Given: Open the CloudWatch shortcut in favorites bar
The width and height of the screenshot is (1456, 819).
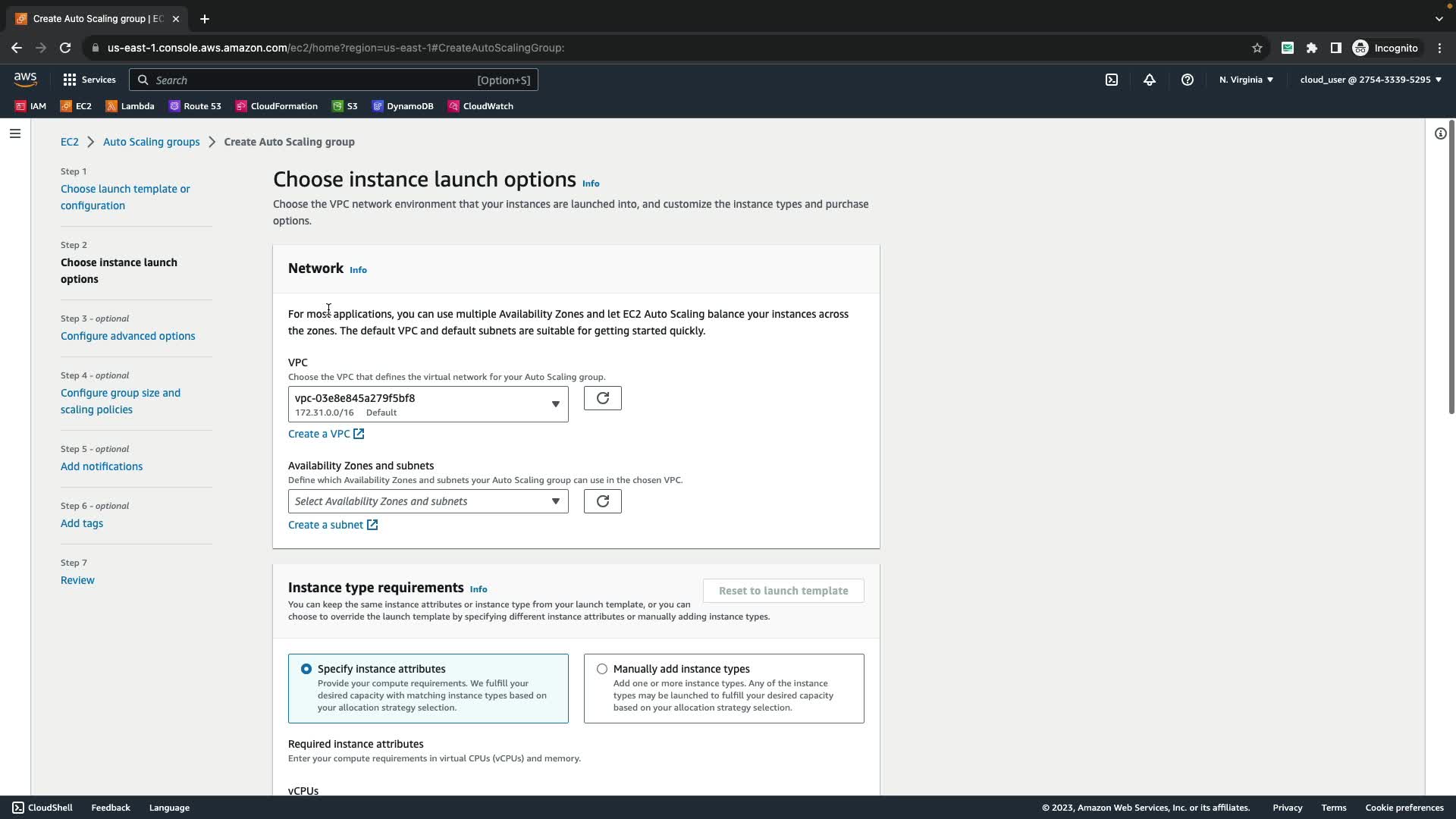Looking at the screenshot, I should pyautogui.click(x=481, y=106).
